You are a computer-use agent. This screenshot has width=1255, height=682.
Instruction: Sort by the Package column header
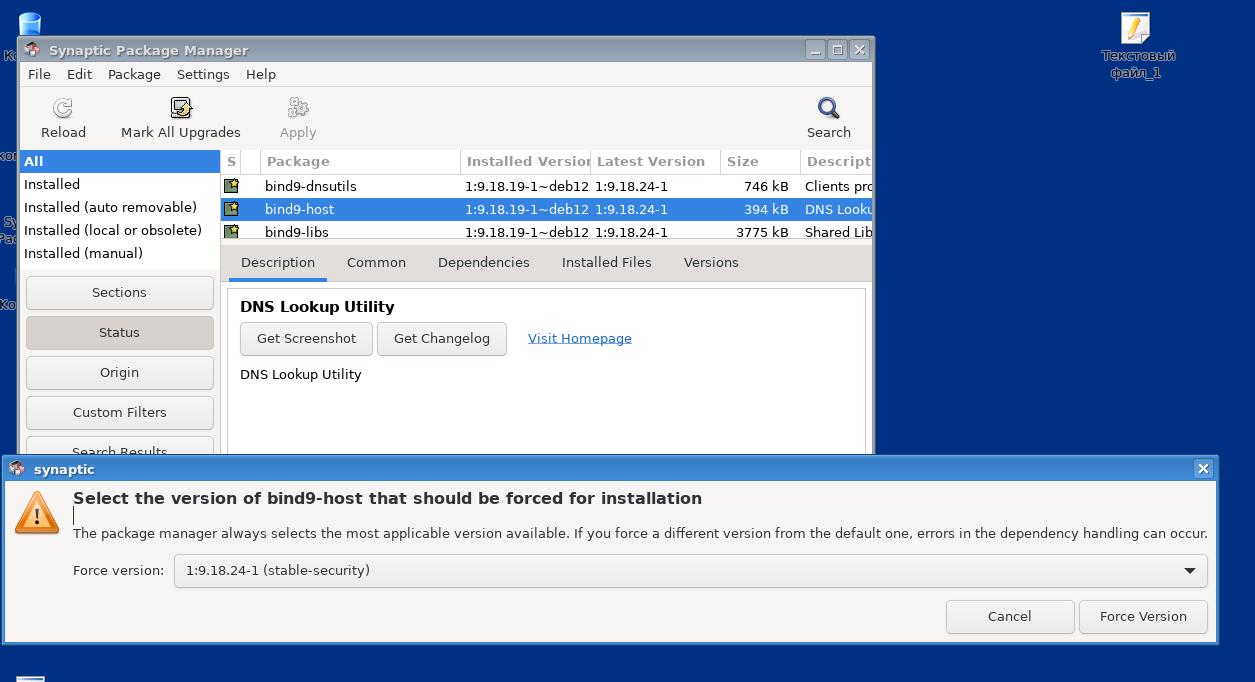click(360, 161)
